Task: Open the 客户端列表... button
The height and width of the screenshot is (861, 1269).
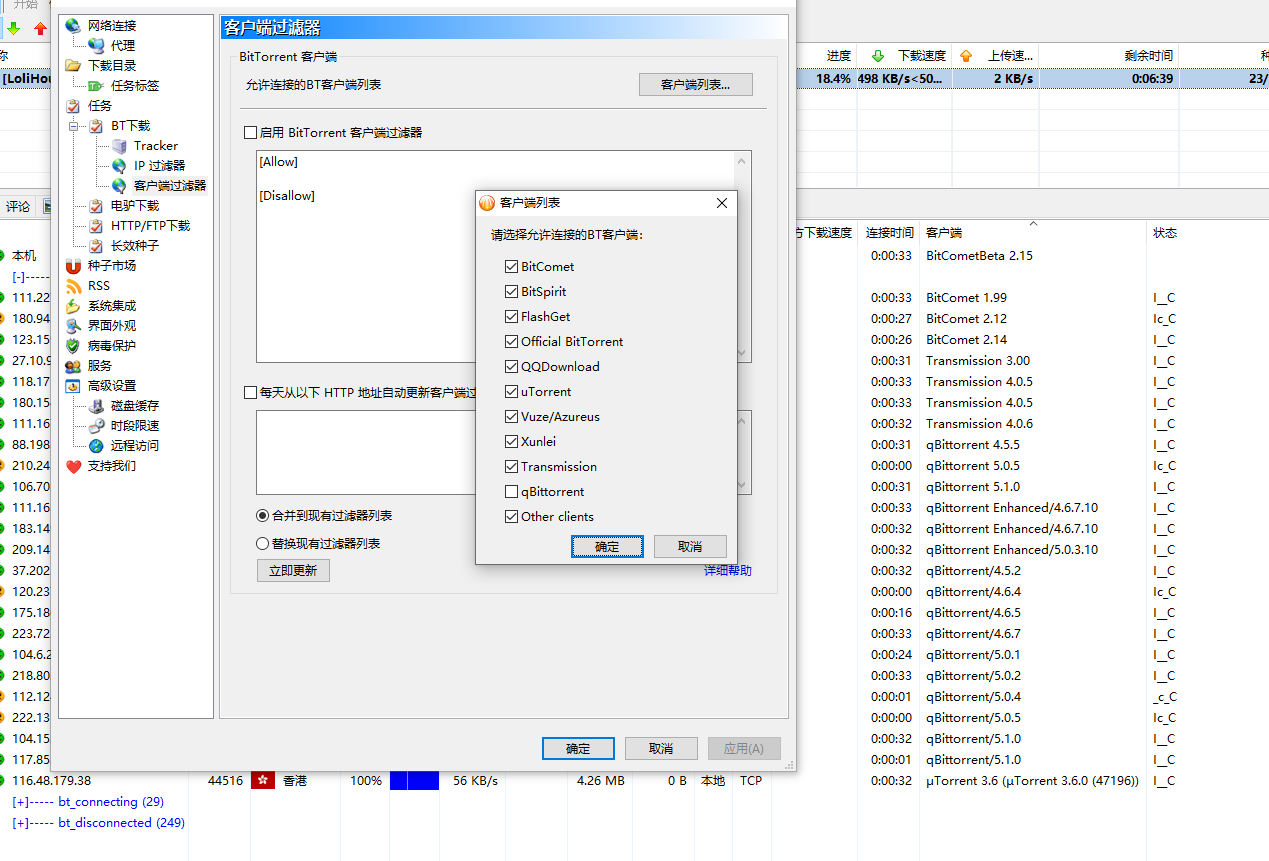Action: (x=695, y=85)
